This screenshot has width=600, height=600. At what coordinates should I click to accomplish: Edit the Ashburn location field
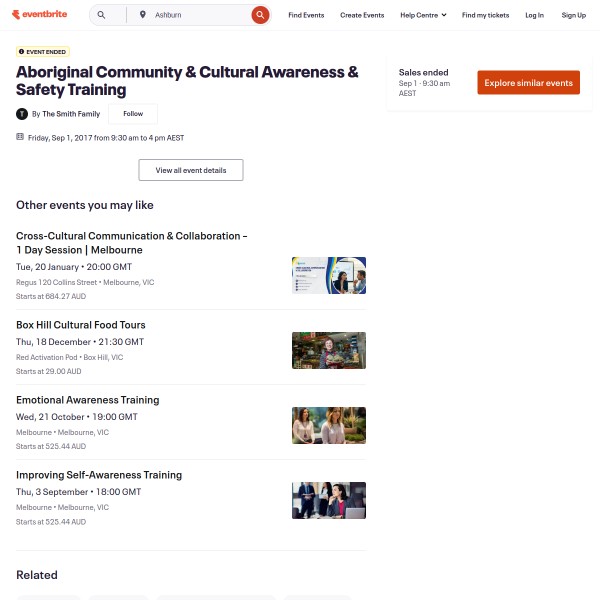coord(195,15)
